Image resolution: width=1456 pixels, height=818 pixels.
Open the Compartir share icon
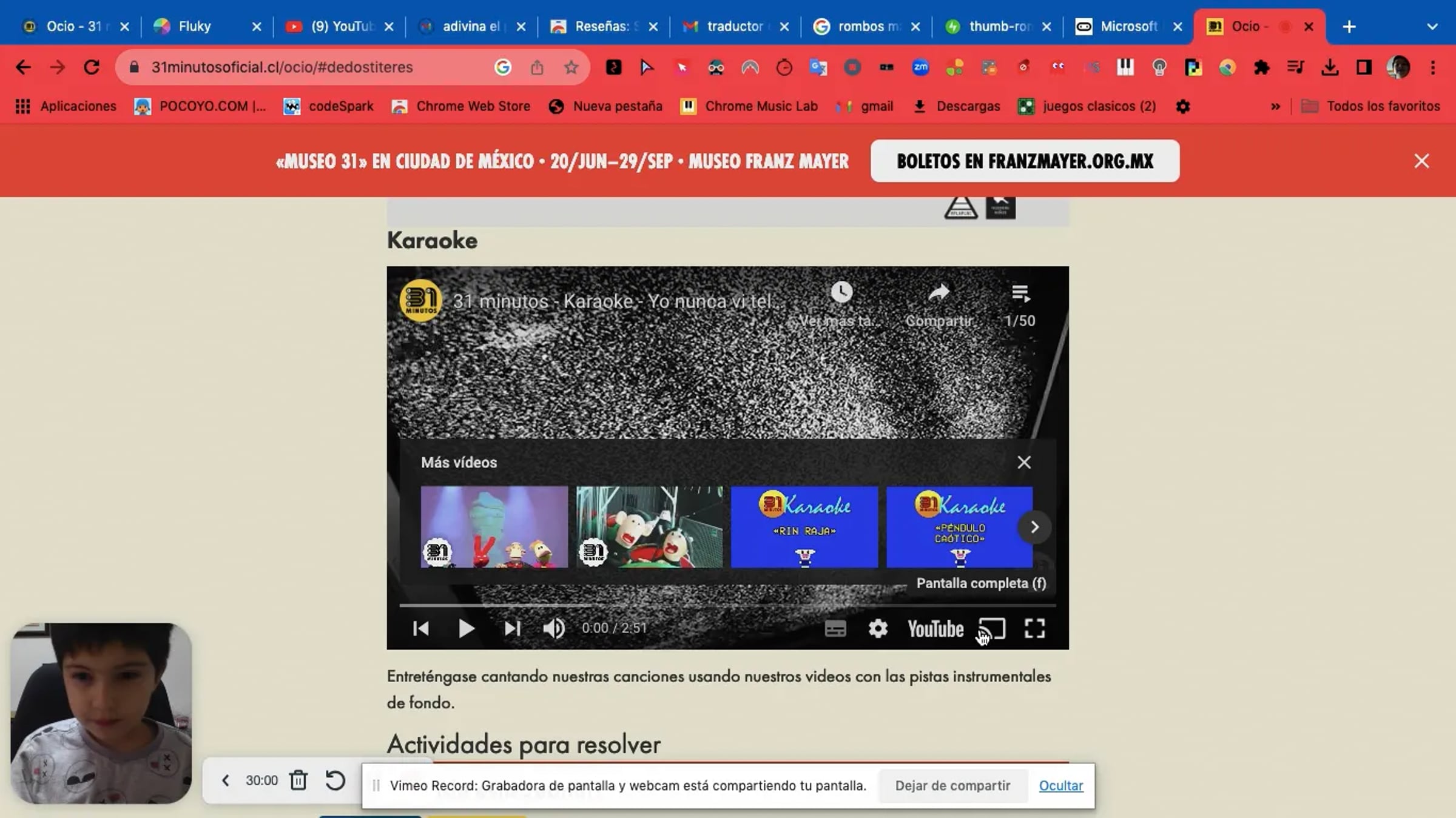(x=939, y=293)
